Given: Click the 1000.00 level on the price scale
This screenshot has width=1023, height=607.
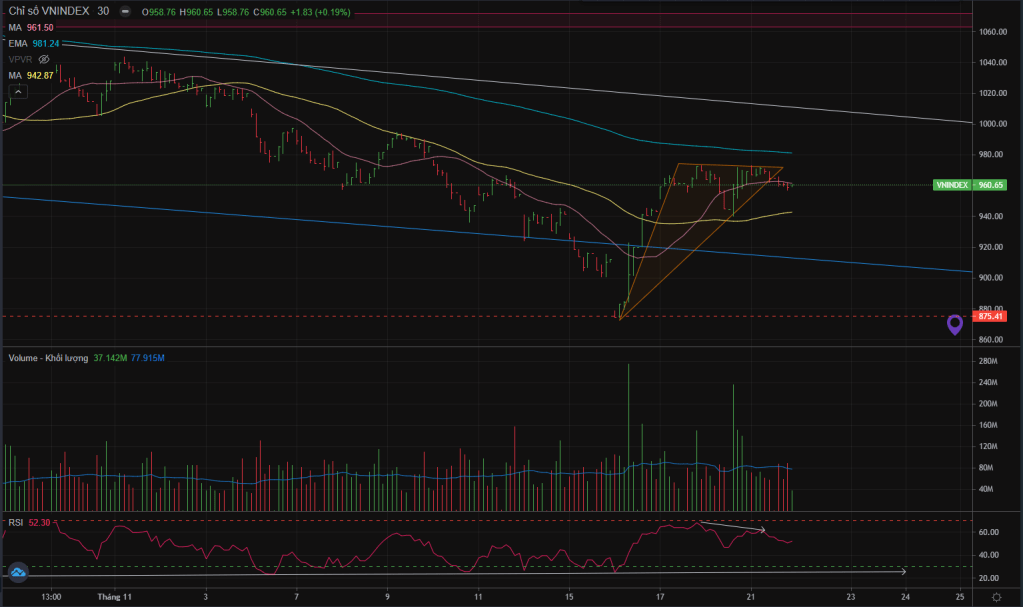Looking at the screenshot, I should pyautogui.click(x=991, y=124).
